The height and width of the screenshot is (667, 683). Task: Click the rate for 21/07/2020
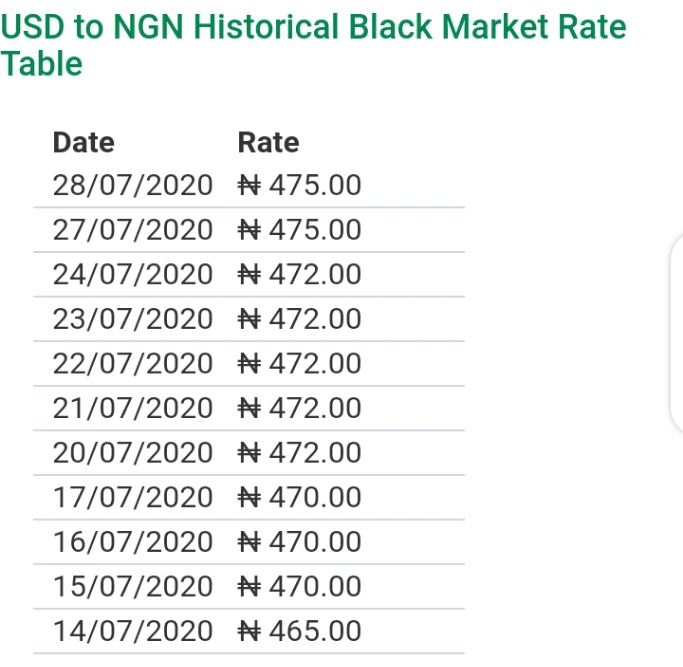(300, 408)
